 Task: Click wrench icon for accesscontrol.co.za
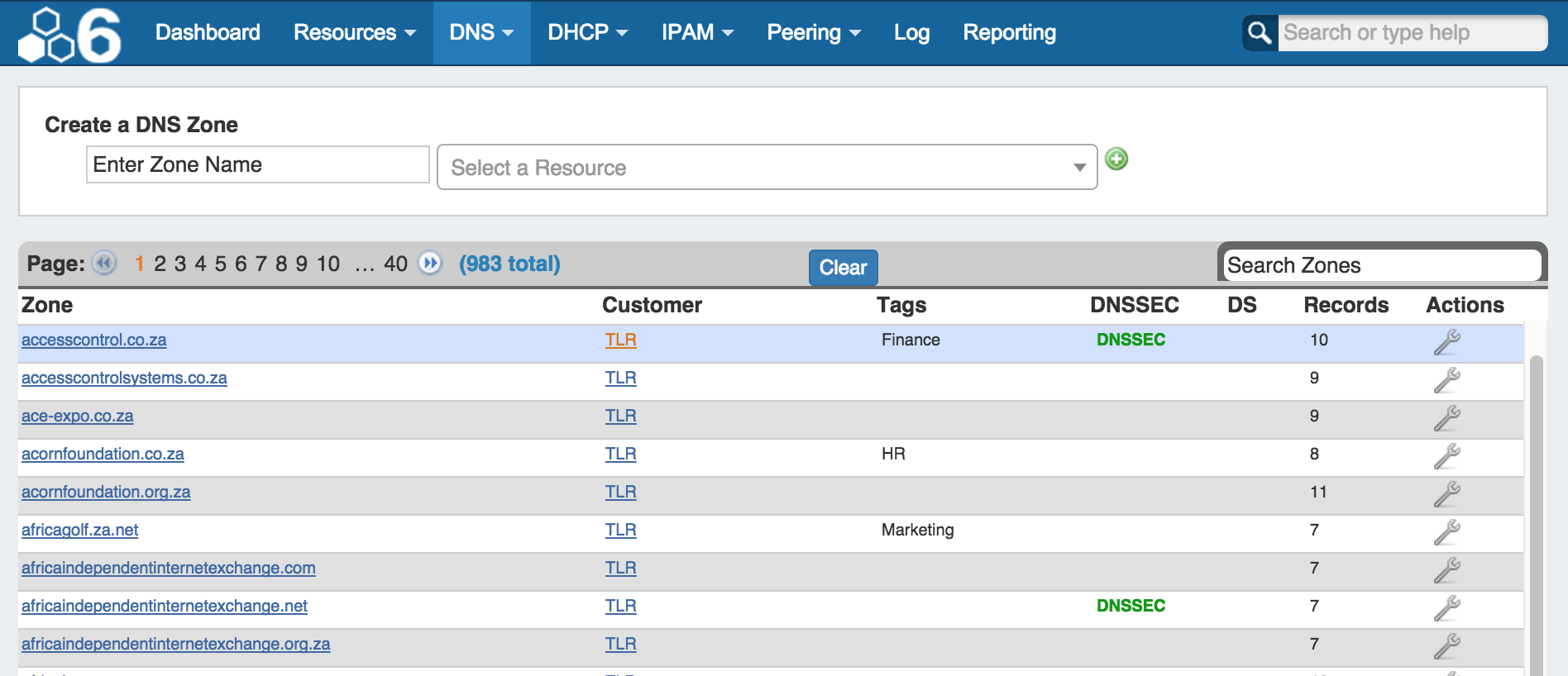(x=1446, y=341)
